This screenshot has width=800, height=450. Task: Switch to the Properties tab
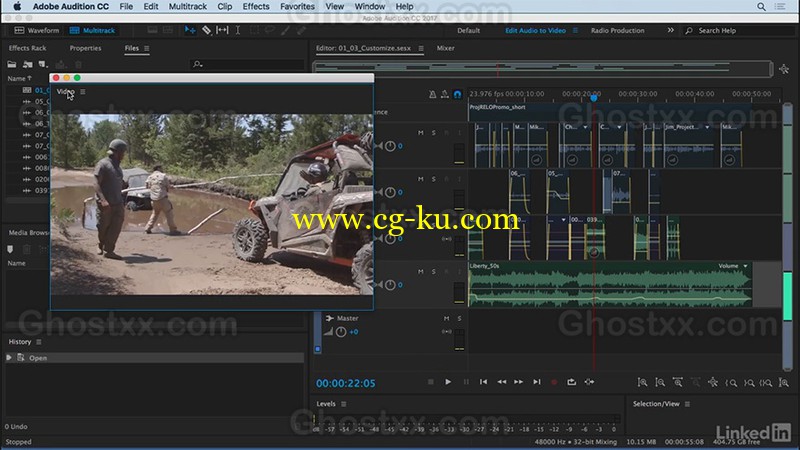pos(85,48)
